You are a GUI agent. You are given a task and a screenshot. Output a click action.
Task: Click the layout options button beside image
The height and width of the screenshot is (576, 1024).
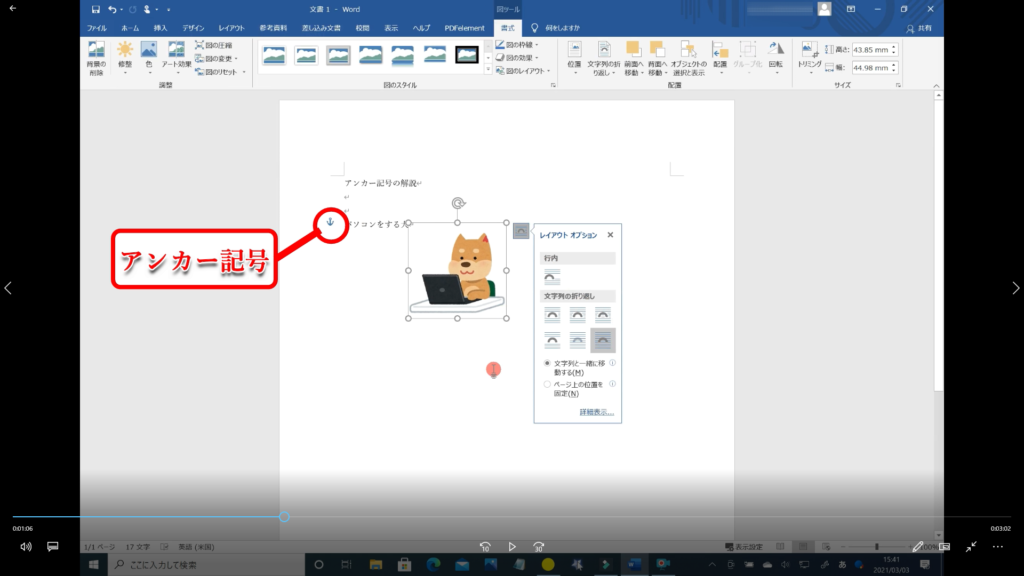click(521, 231)
